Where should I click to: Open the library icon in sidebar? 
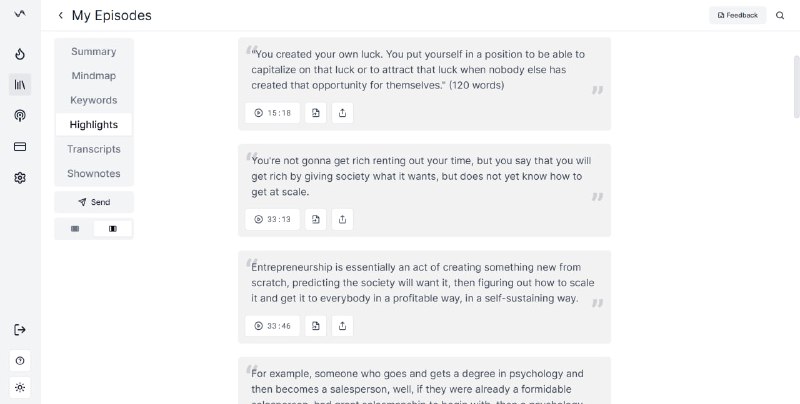point(20,85)
